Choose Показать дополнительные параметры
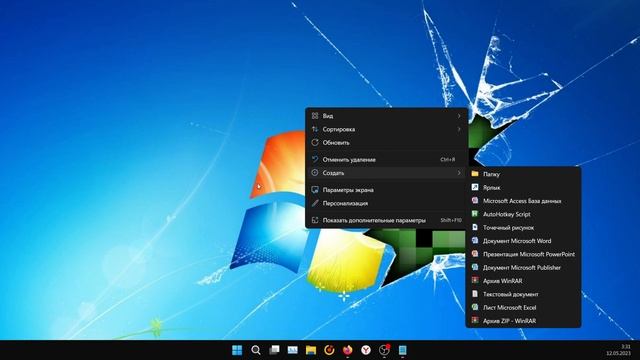This screenshot has width=640, height=360. point(387,220)
